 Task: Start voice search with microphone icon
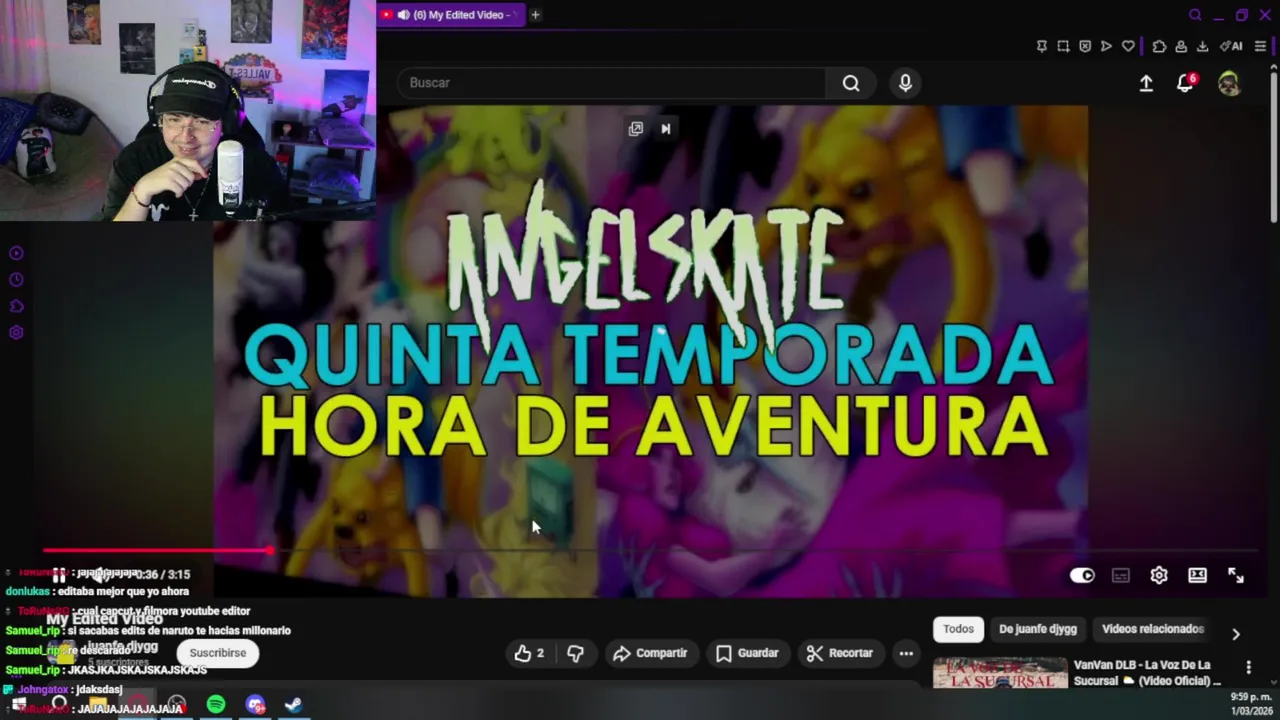(905, 83)
